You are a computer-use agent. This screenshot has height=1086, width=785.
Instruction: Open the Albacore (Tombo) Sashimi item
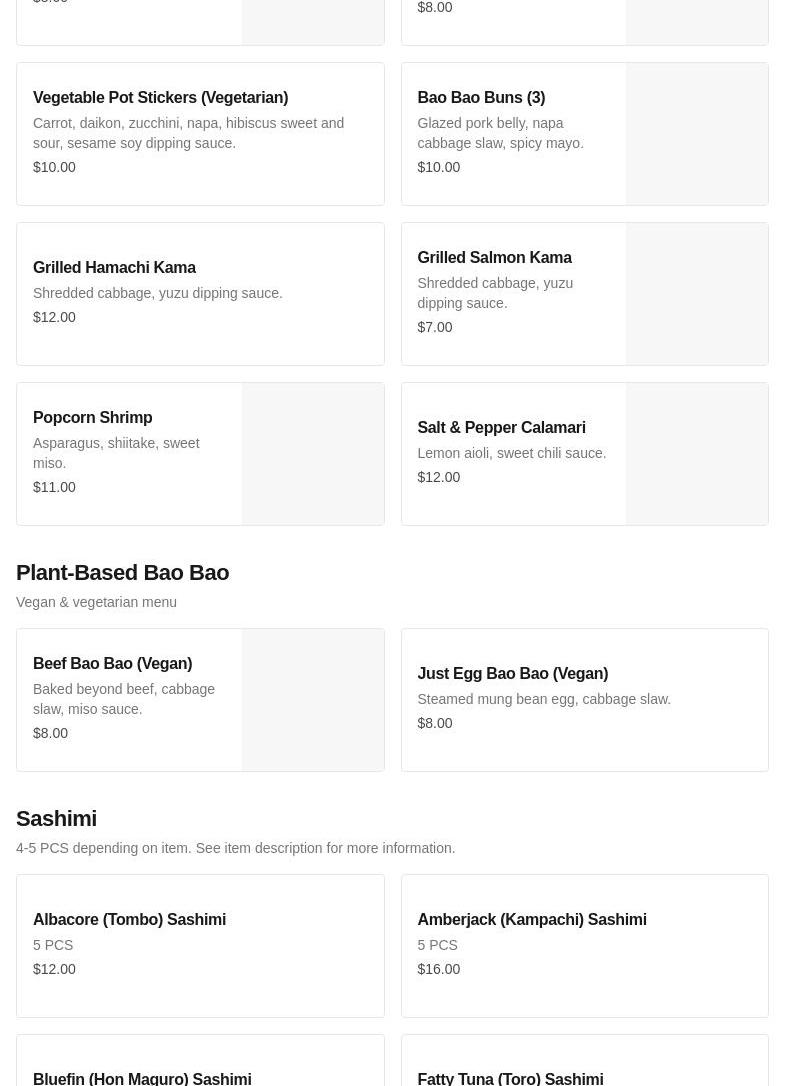tap(129, 920)
